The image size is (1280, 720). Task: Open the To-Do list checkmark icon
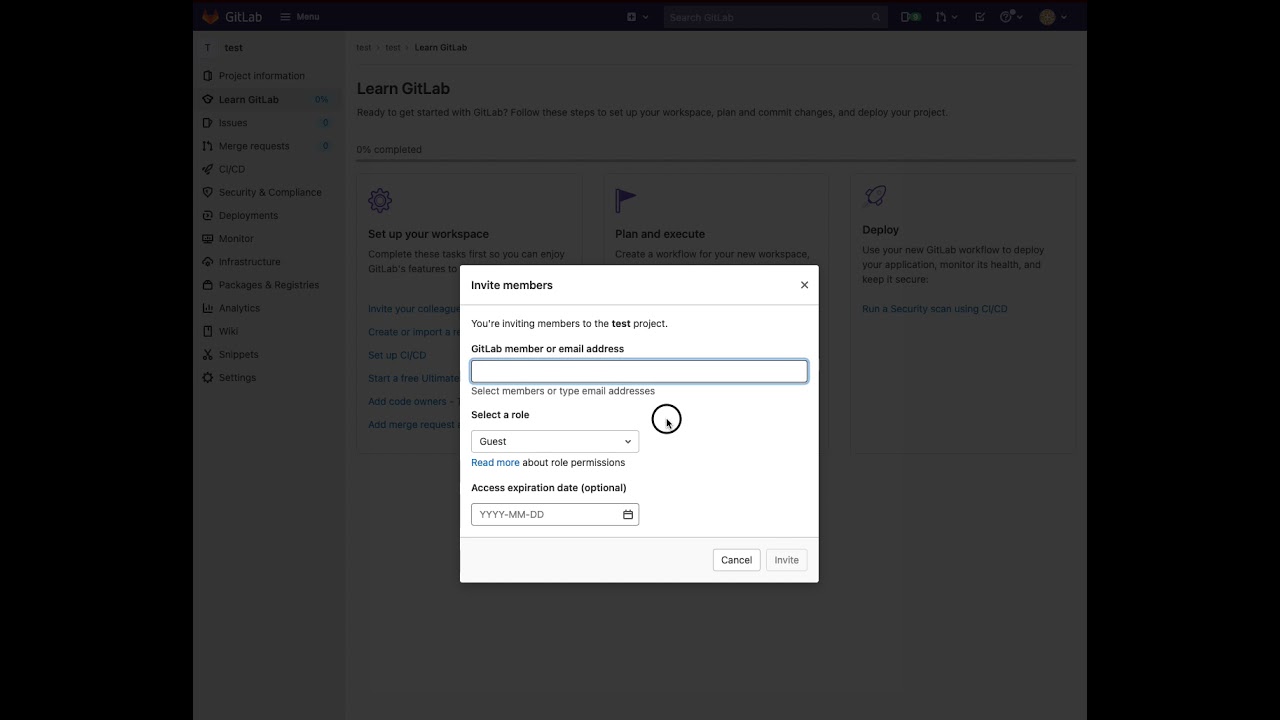tap(980, 17)
